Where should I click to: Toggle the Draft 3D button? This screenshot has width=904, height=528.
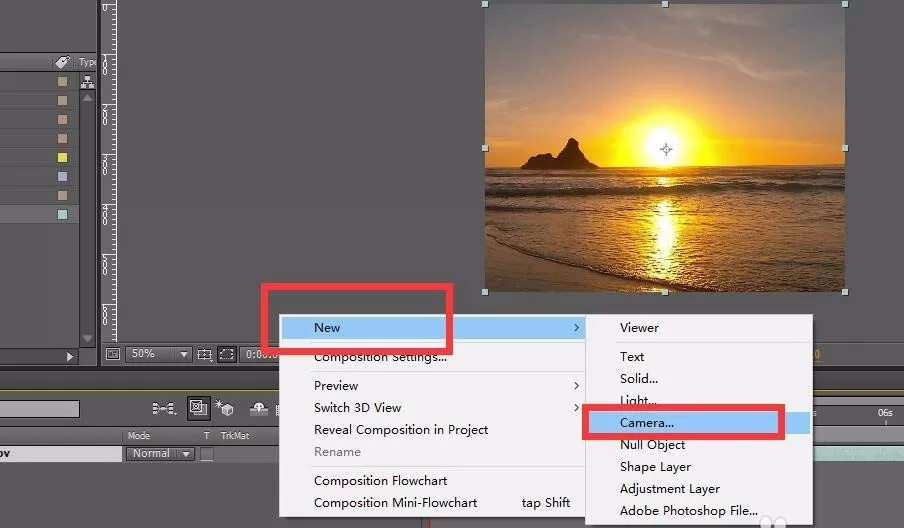198,408
